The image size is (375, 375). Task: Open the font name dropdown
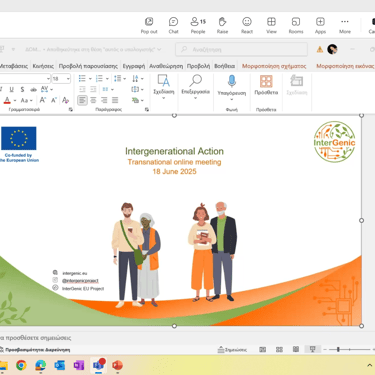tap(48, 79)
